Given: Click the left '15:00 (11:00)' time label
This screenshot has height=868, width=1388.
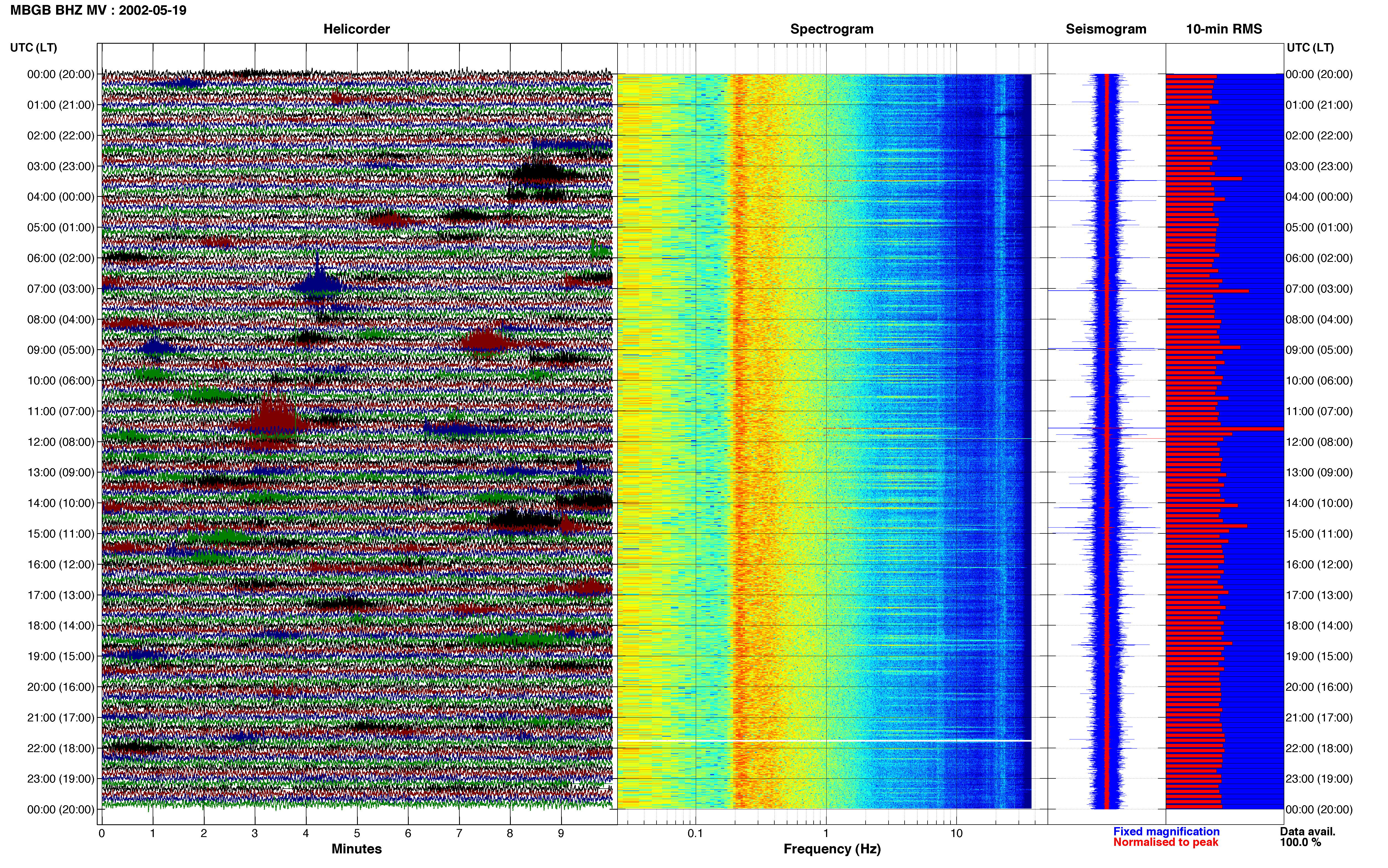Looking at the screenshot, I should click(60, 533).
